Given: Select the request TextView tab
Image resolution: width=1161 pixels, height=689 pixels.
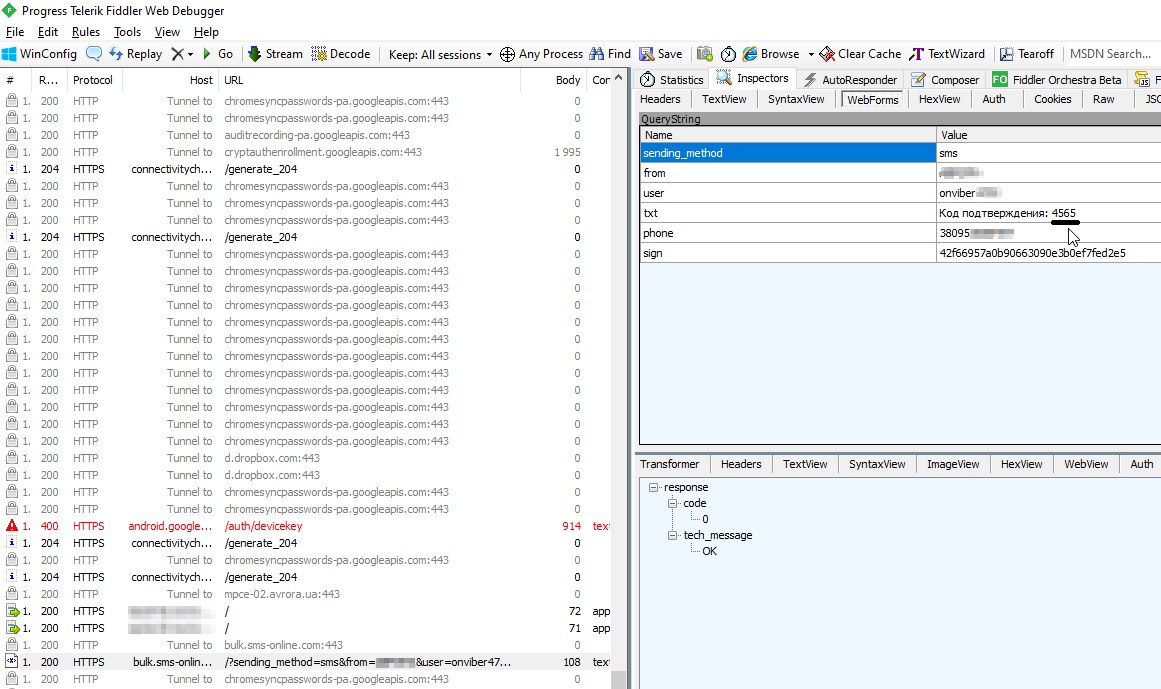Looking at the screenshot, I should tap(724, 99).
